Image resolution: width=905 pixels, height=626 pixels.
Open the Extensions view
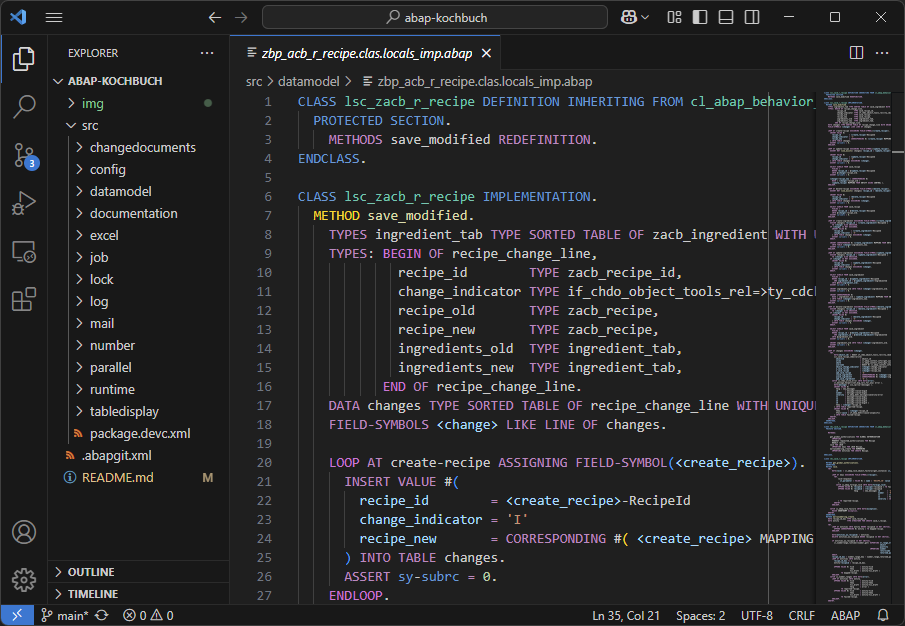tap(24, 299)
